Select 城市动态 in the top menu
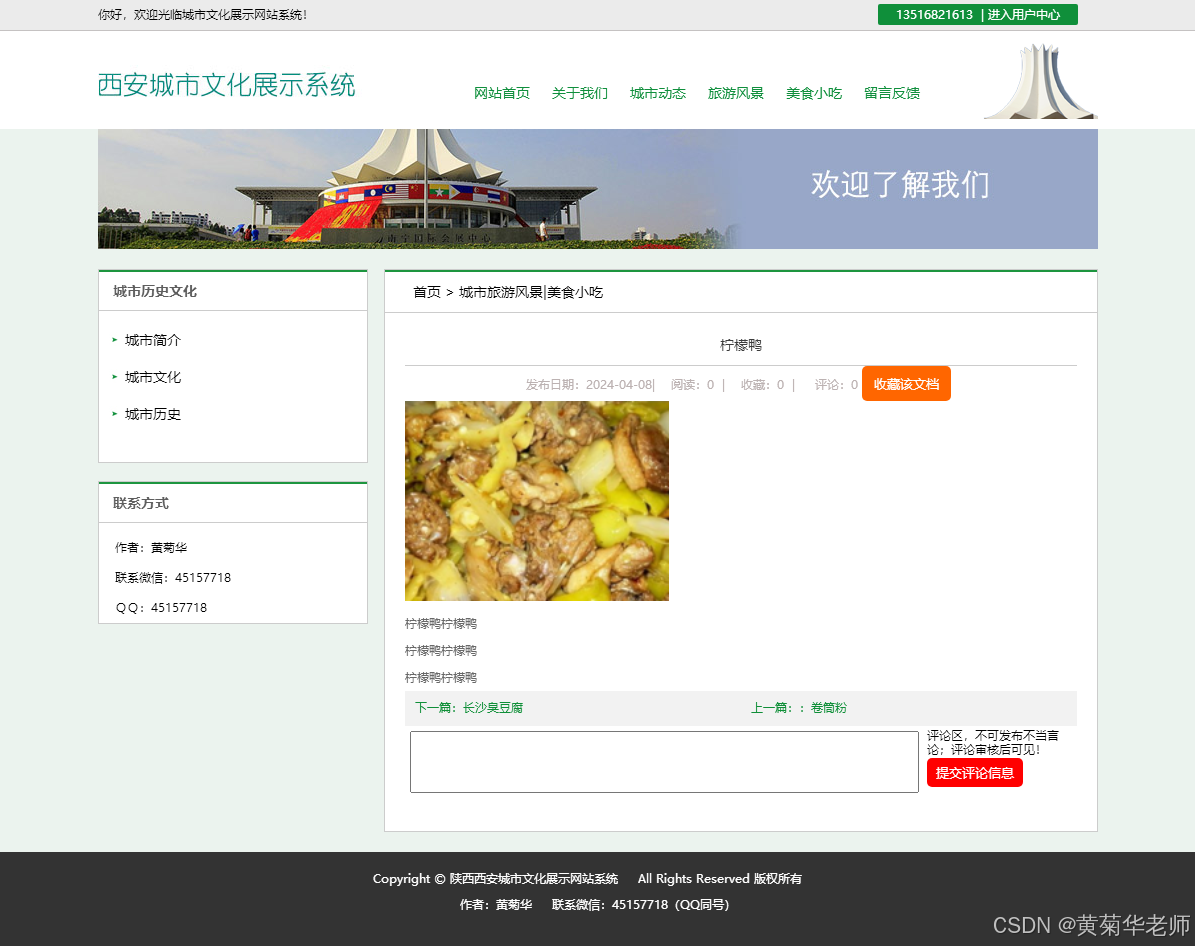 (658, 93)
